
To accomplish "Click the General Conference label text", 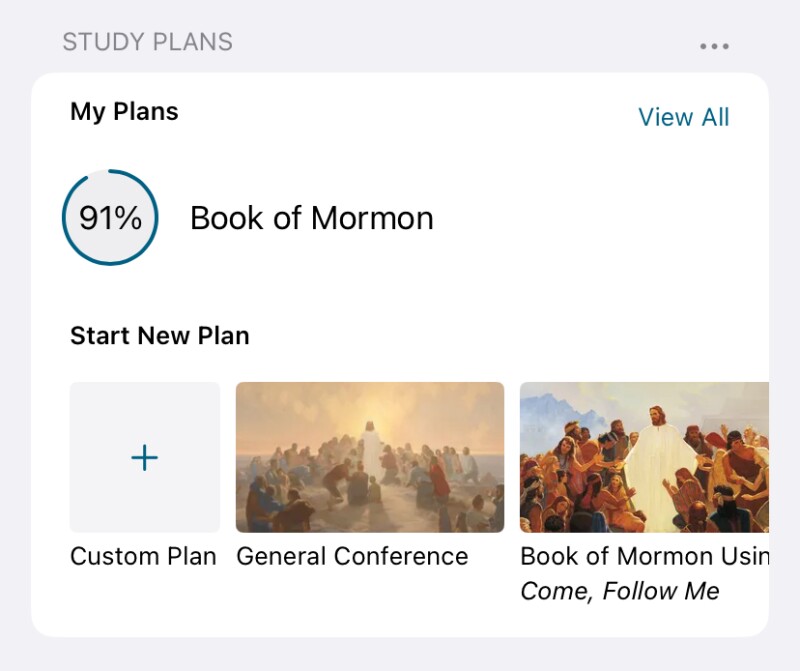I will pyautogui.click(x=352, y=557).
